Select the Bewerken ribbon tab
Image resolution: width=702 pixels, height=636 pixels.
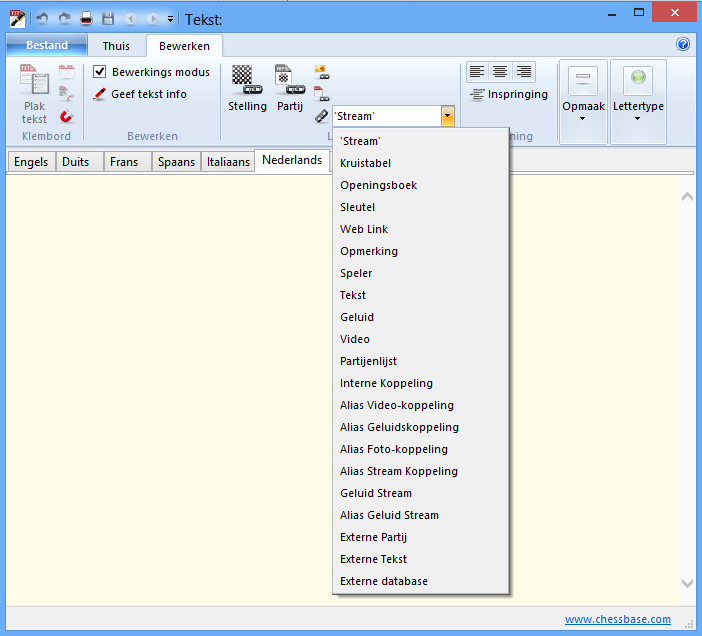point(184,46)
